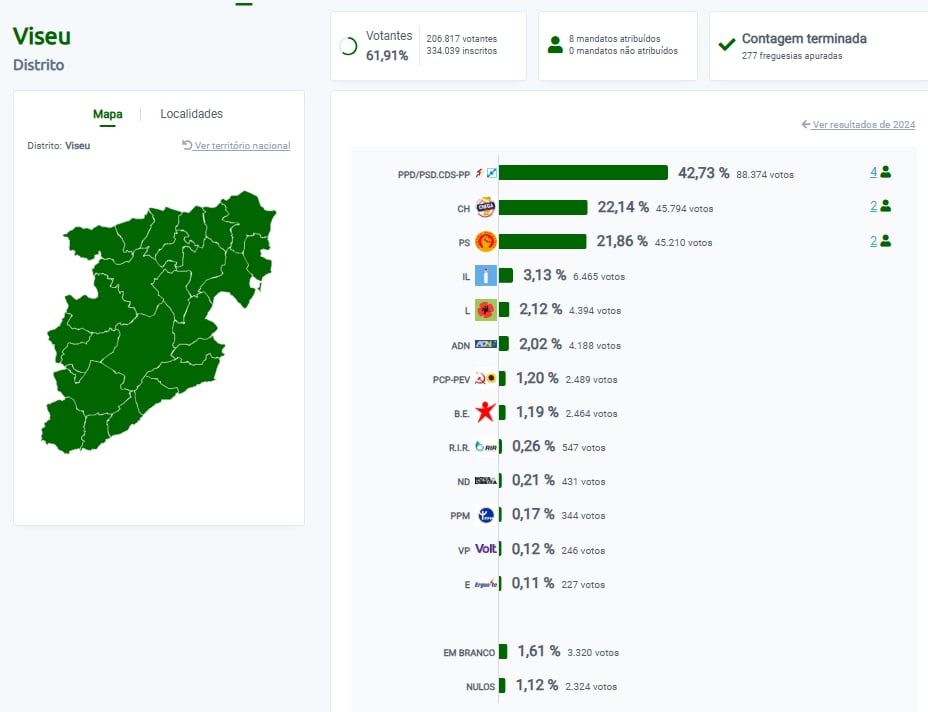This screenshot has width=928, height=712.
Task: Click the ADN party logo
Action: click(x=485, y=344)
